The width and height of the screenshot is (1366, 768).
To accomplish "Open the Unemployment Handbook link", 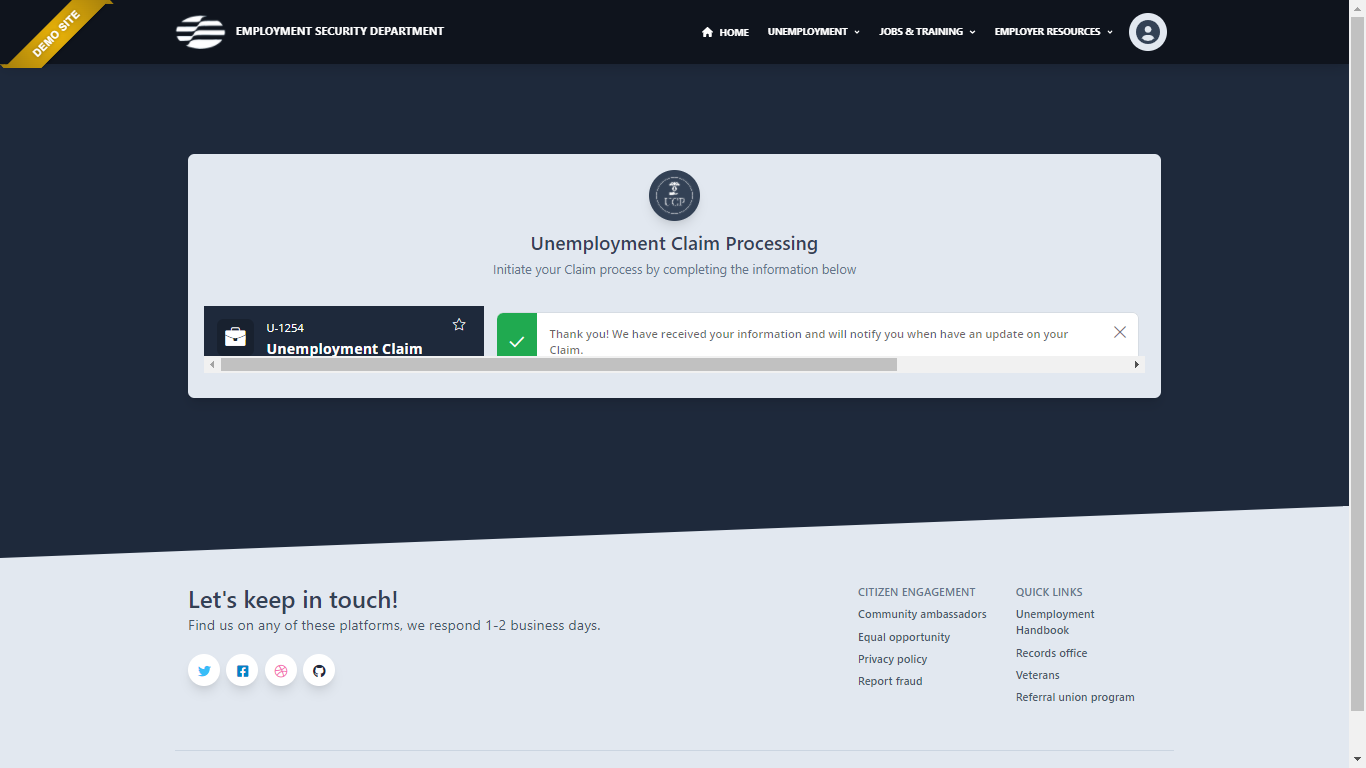I will tap(1054, 622).
